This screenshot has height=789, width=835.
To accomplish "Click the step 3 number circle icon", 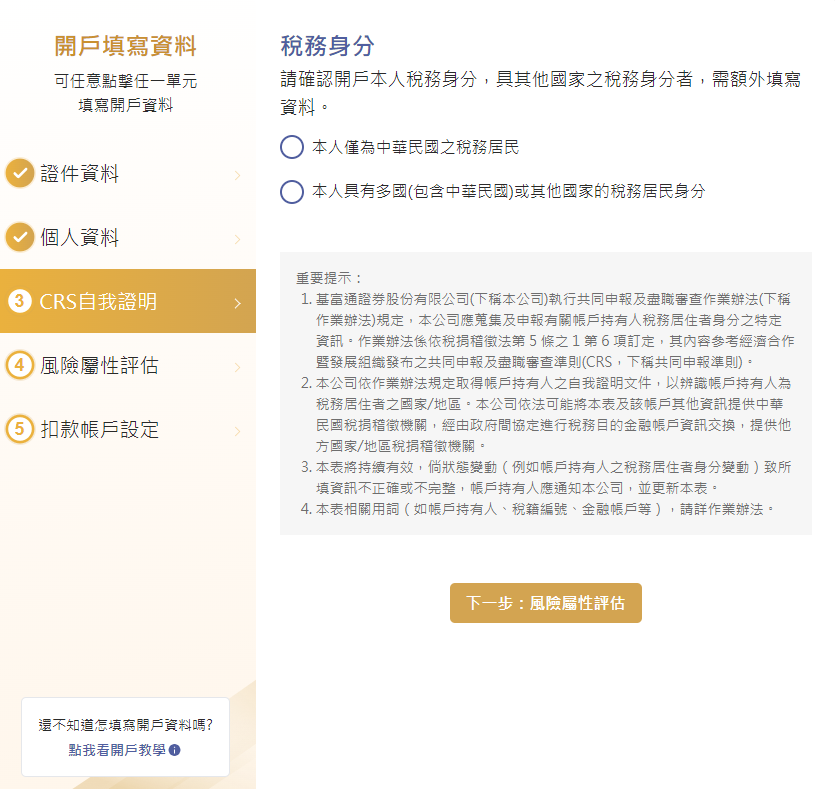I will (x=20, y=301).
